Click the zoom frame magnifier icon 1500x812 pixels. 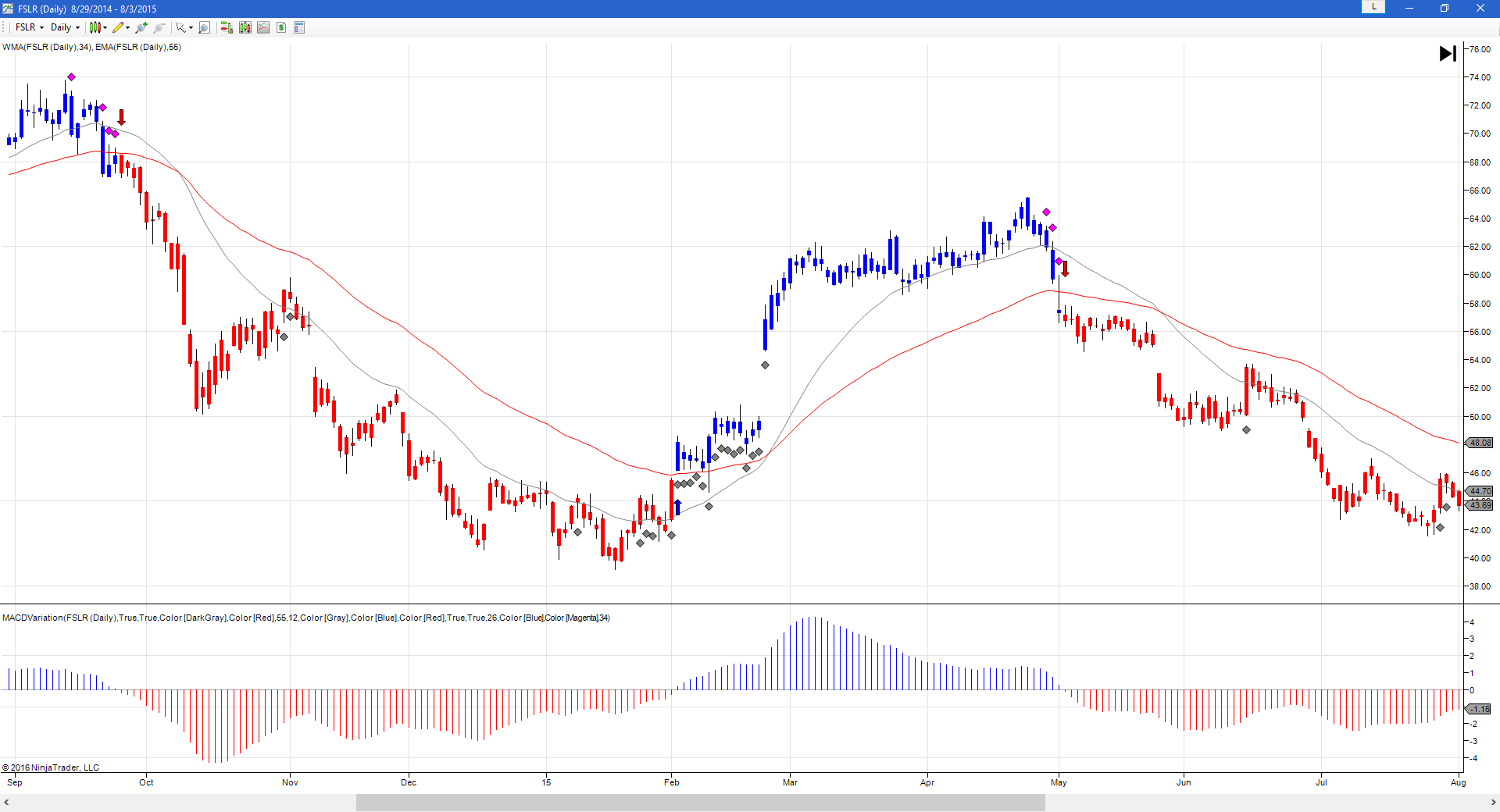(x=204, y=27)
